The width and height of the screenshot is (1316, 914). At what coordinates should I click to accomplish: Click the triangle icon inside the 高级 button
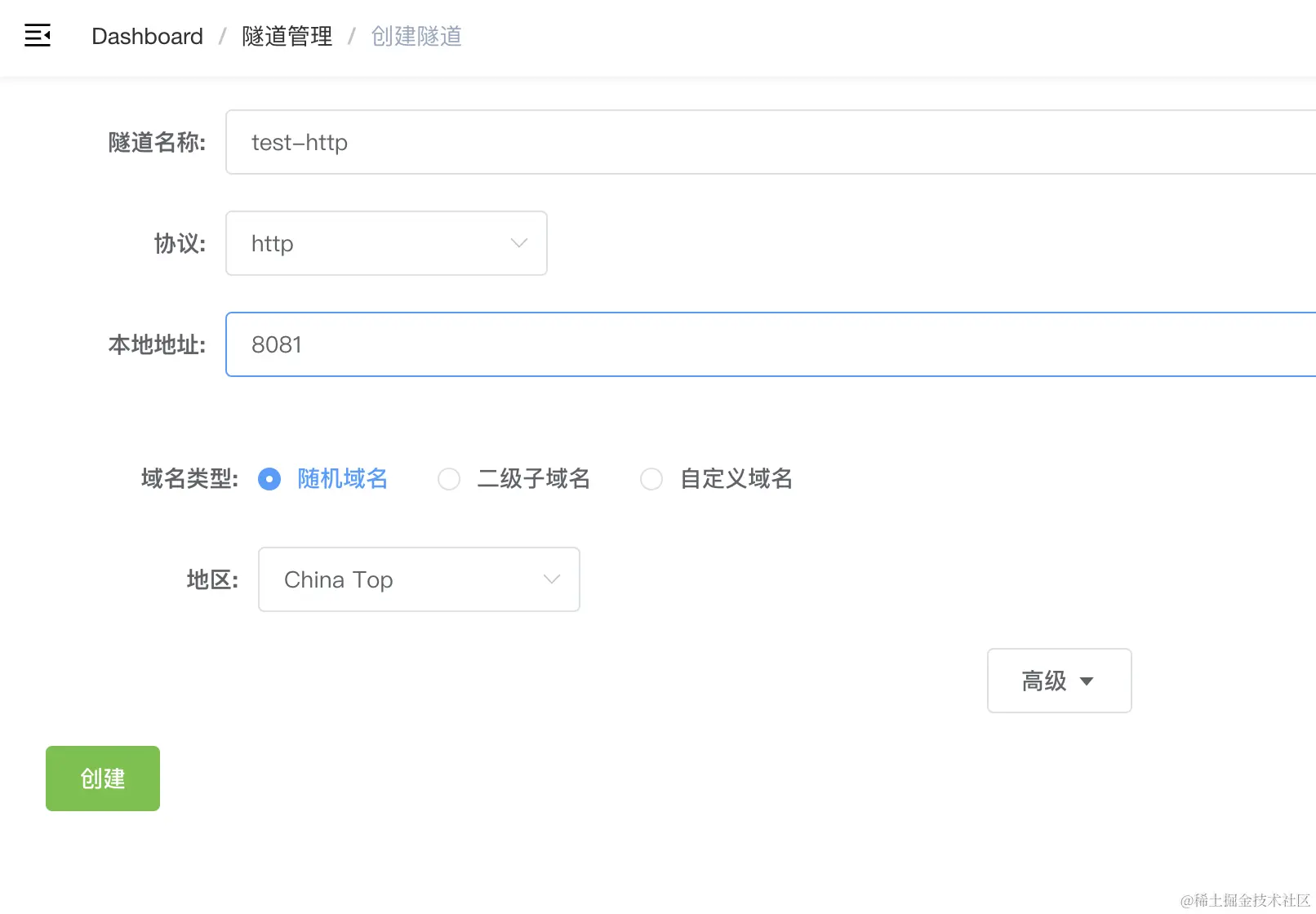pos(1087,681)
